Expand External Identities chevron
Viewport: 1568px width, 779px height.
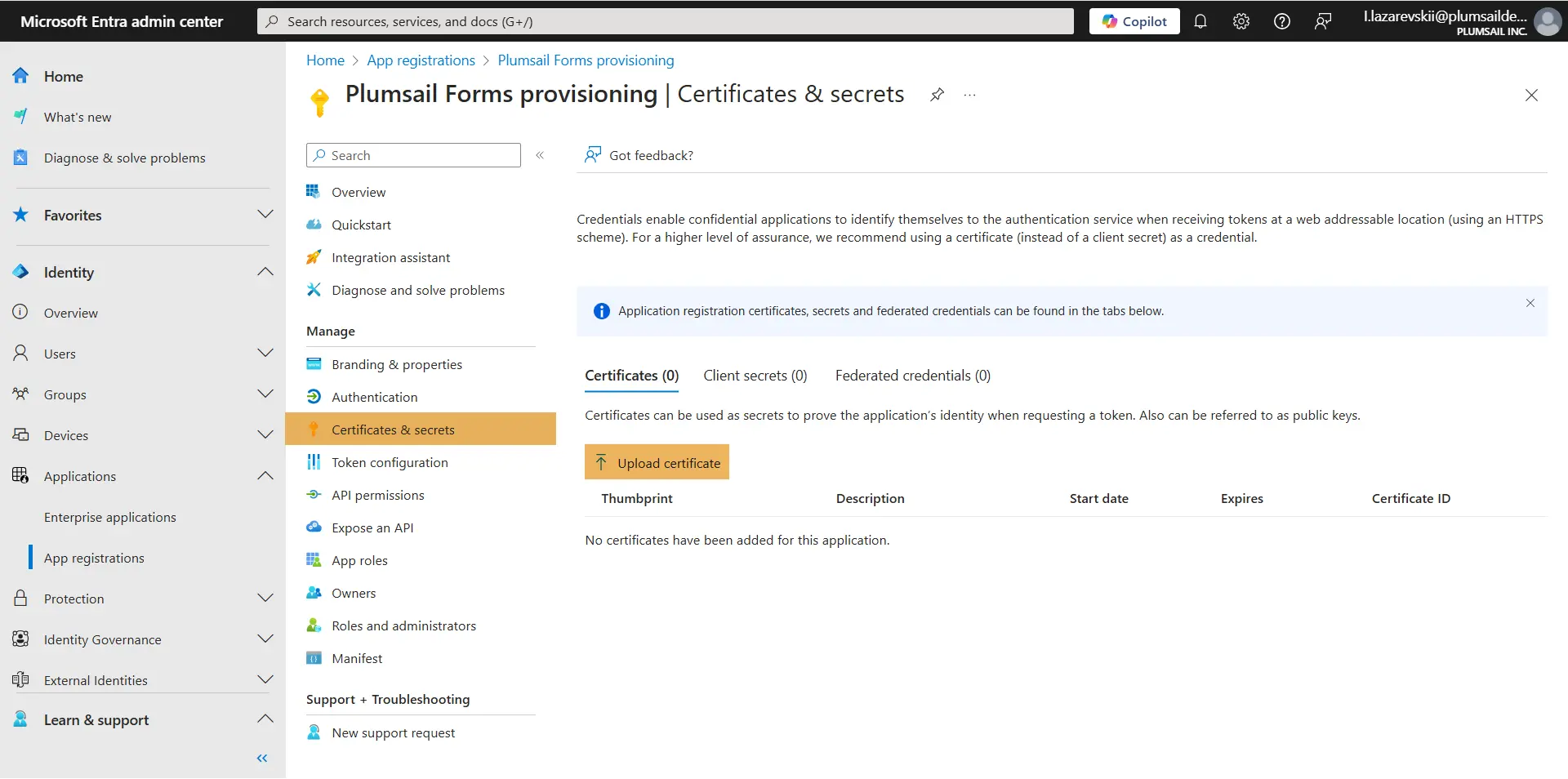pyautogui.click(x=265, y=680)
